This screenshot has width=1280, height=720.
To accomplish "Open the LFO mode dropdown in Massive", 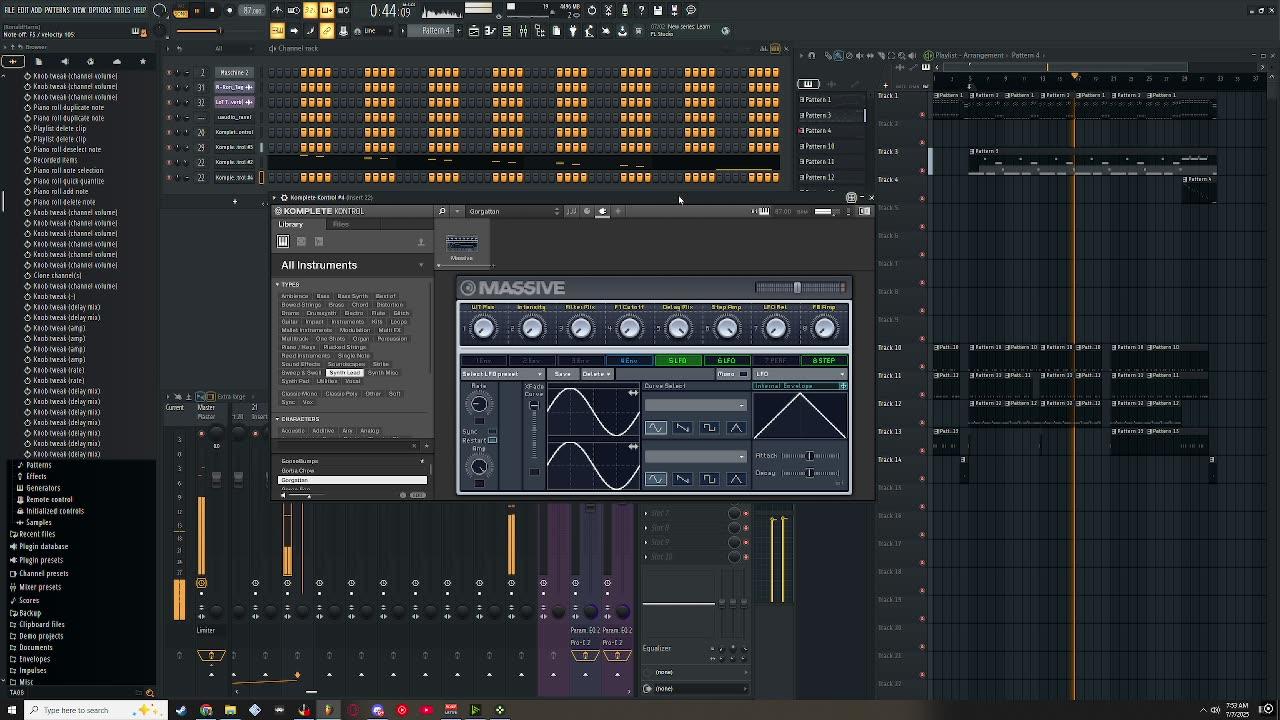I will [800, 374].
